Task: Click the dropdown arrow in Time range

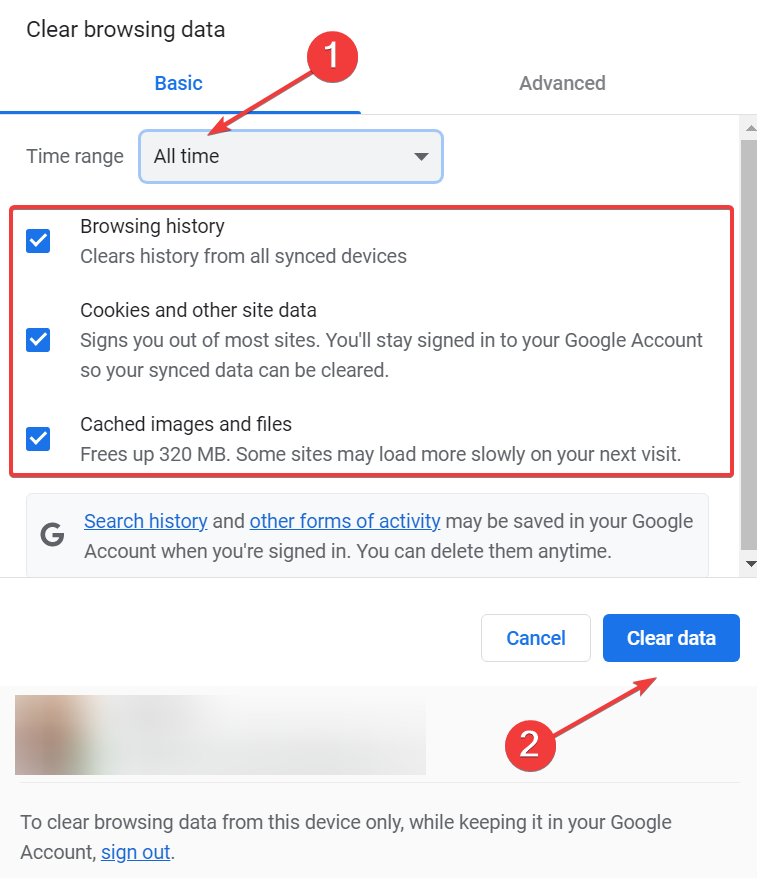Action: [x=421, y=157]
